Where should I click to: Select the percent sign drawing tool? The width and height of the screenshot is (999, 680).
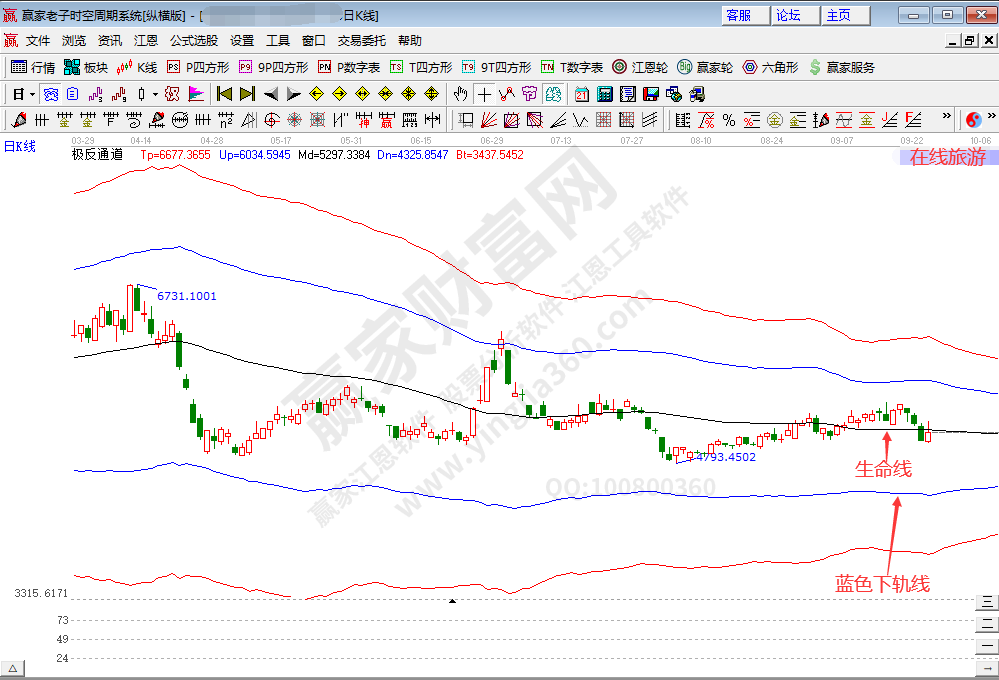tap(728, 120)
